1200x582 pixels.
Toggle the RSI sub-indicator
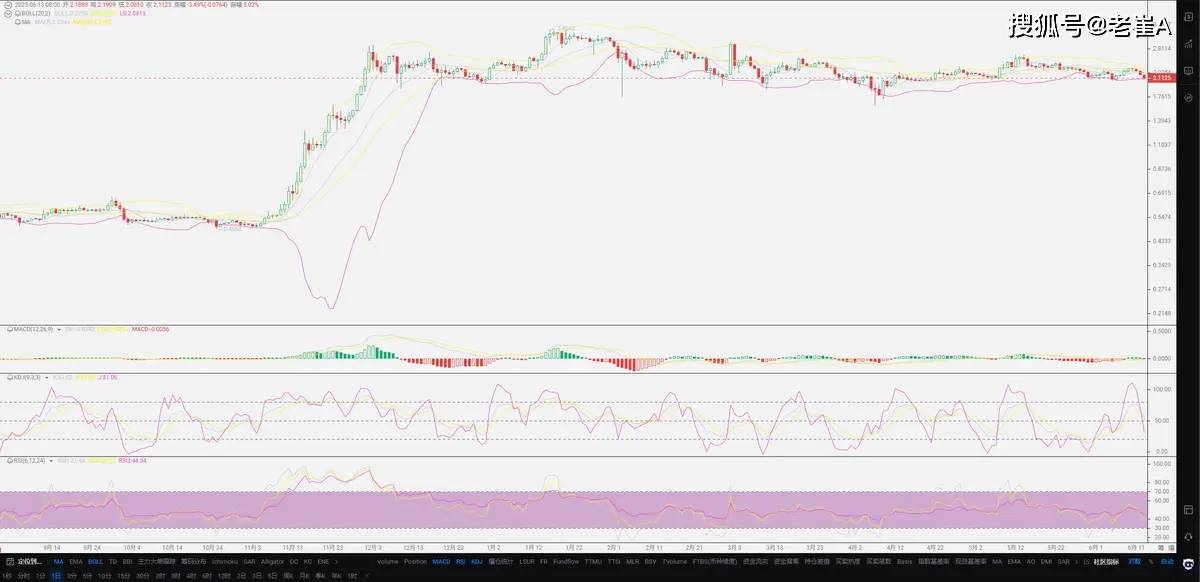coord(461,562)
